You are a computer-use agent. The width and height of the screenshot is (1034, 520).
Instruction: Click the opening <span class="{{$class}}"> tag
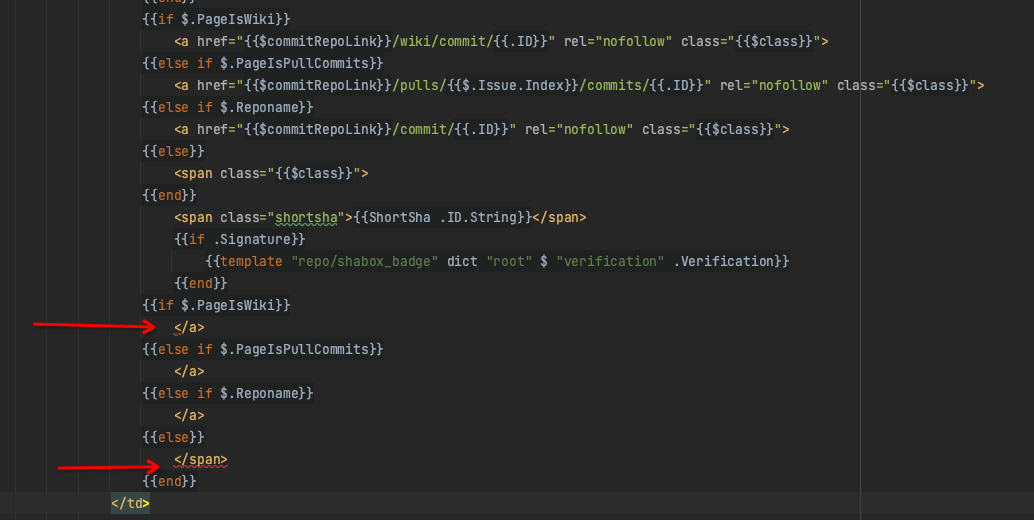[x=271, y=173]
